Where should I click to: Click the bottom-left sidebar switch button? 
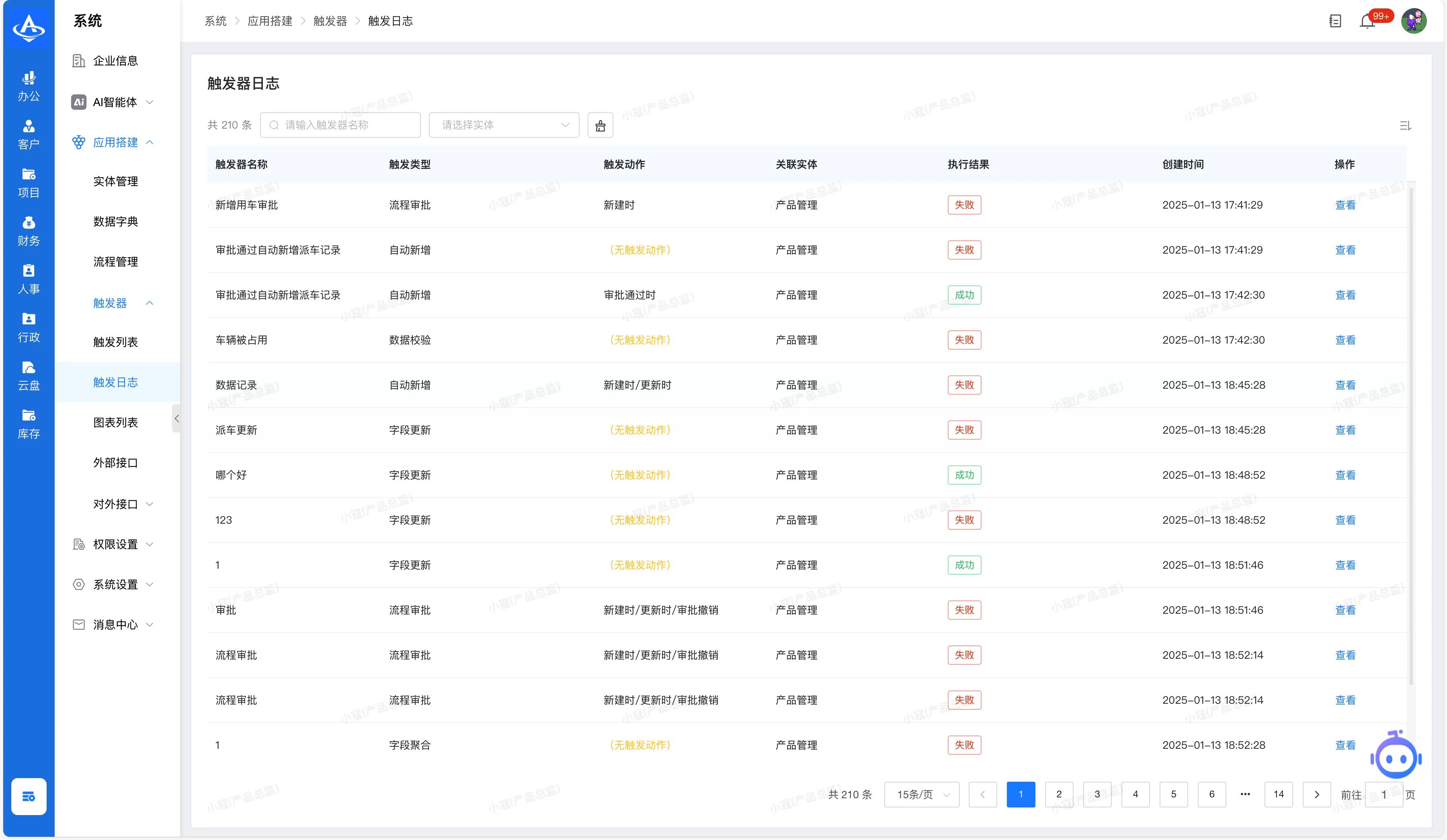(x=28, y=796)
